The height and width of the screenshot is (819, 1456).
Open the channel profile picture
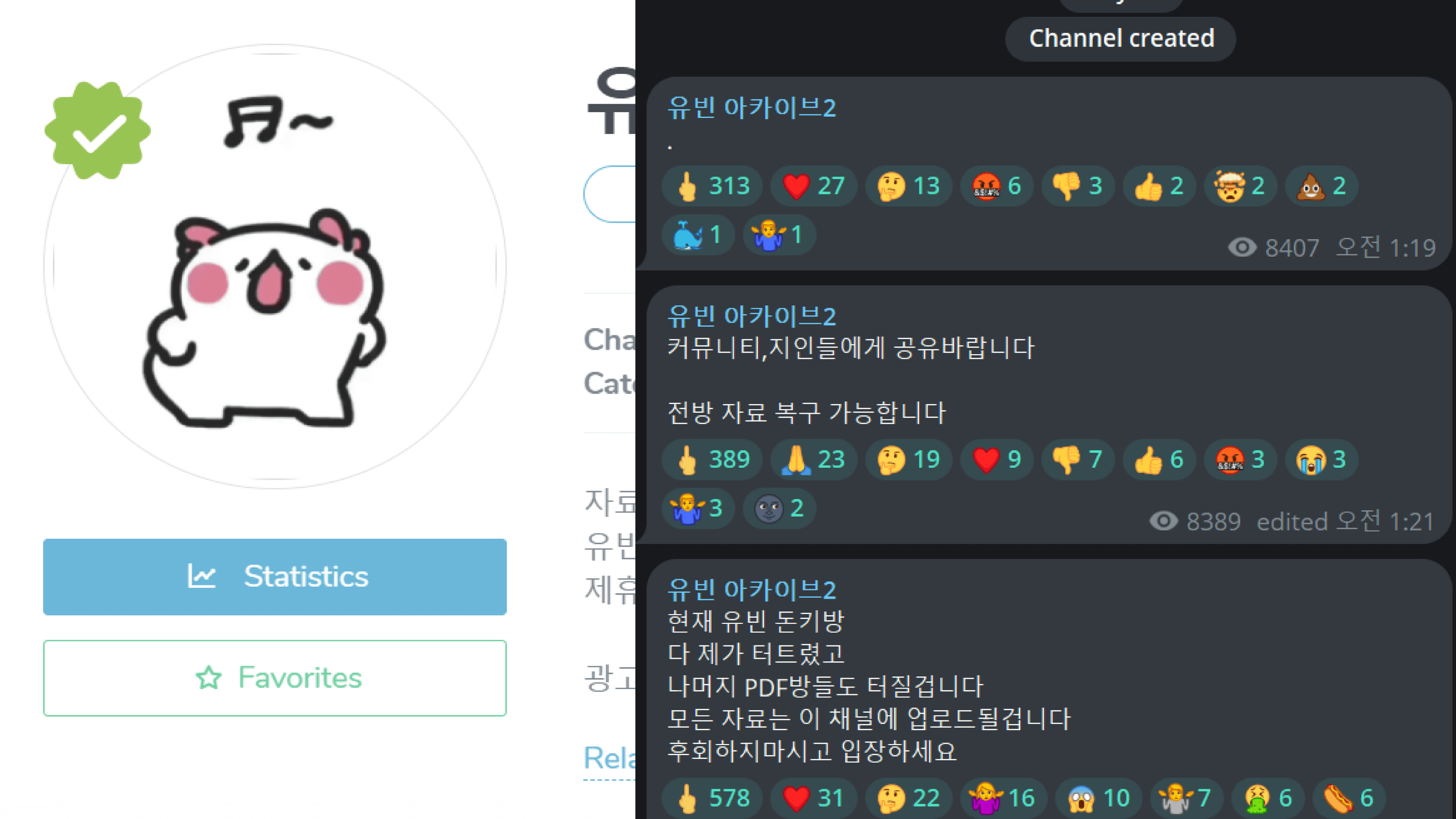coord(275,266)
